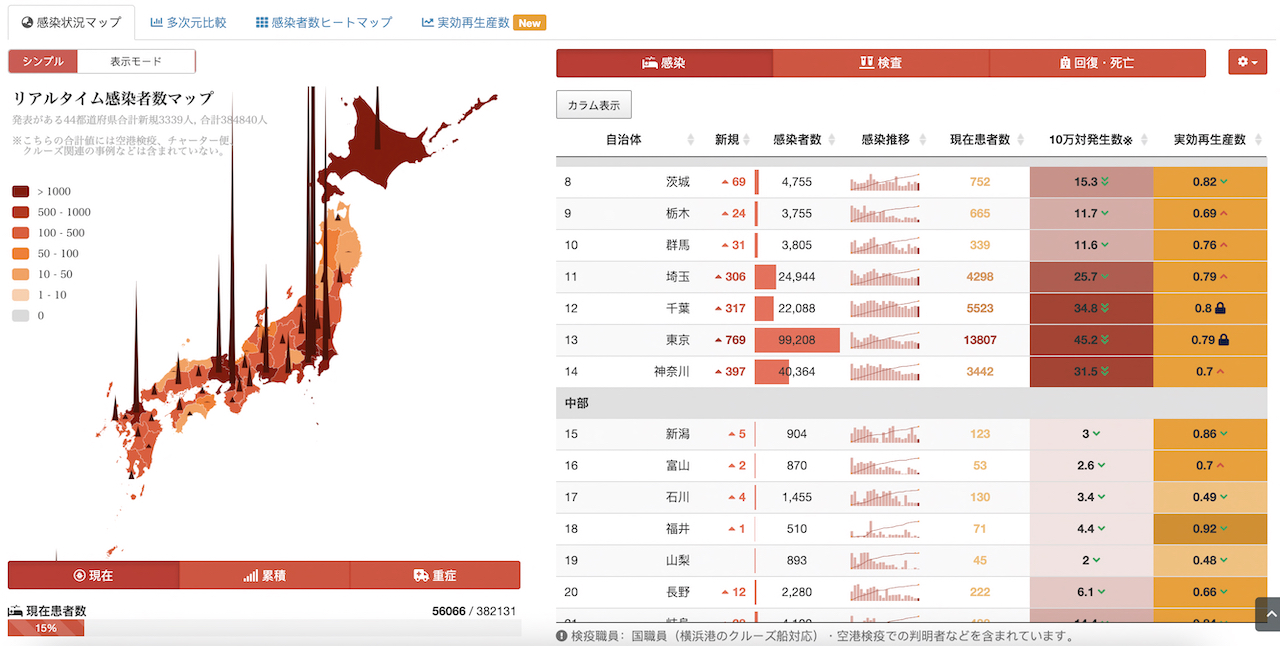Click the grid icon in ヒートマップ tab
The height and width of the screenshot is (646, 1280).
pos(262,22)
